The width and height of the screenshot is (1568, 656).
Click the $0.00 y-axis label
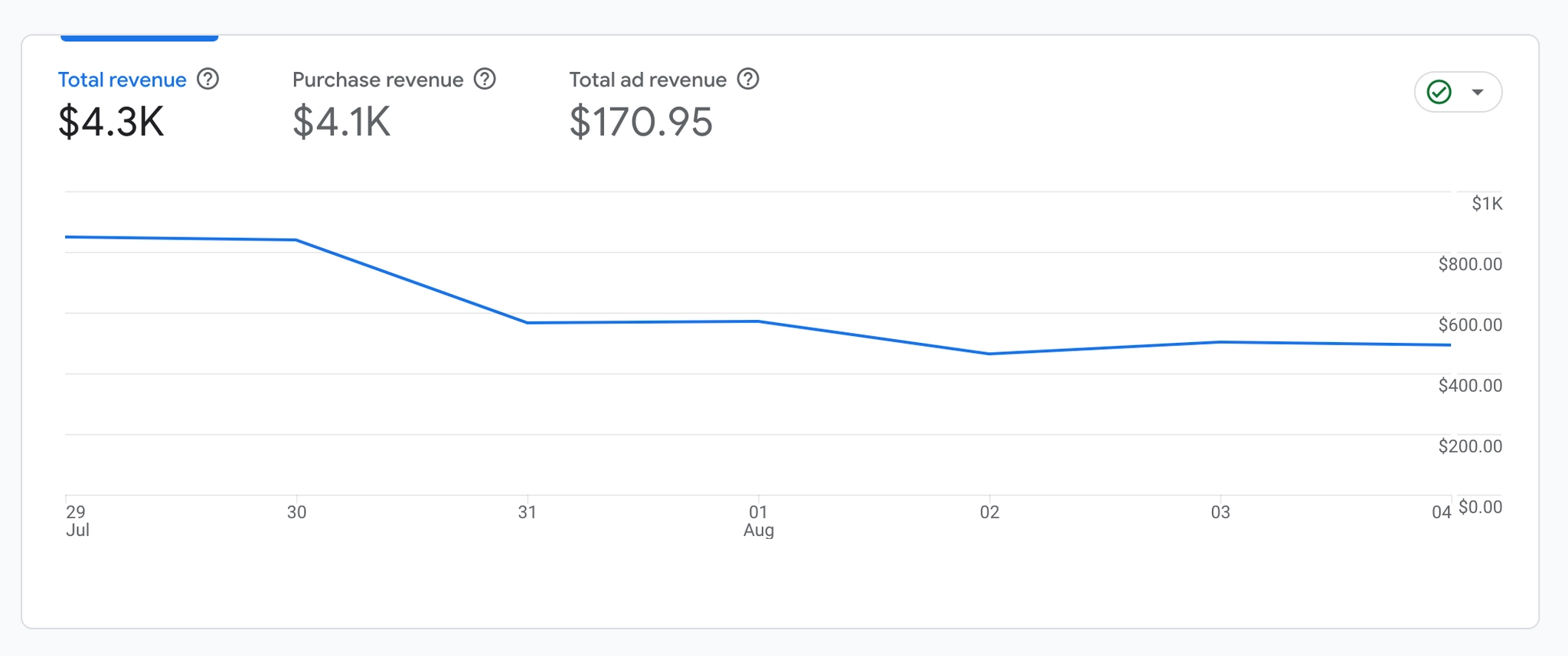coord(1480,507)
